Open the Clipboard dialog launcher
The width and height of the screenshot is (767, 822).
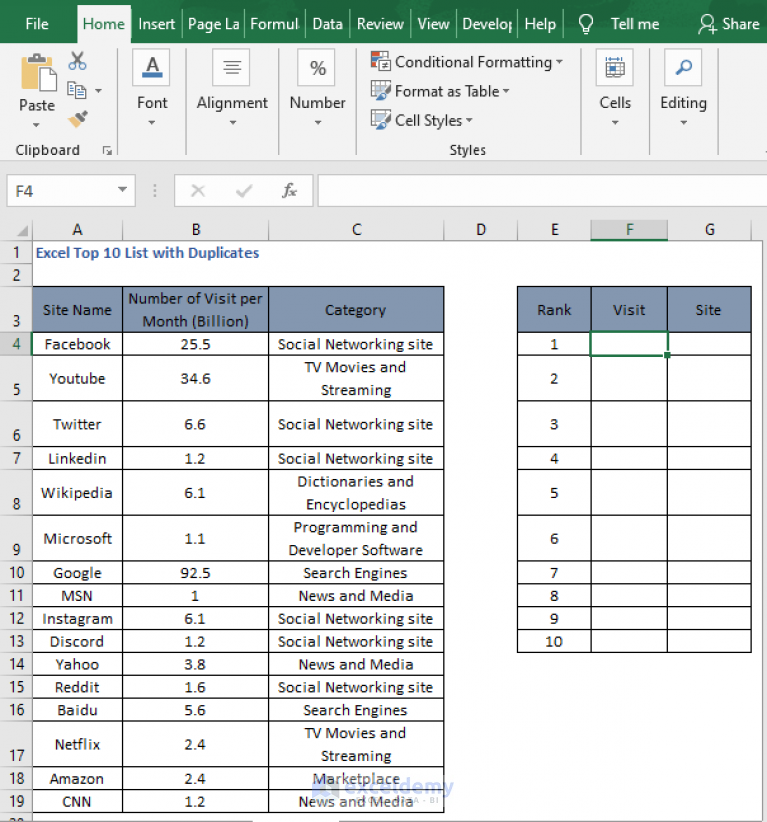(107, 151)
